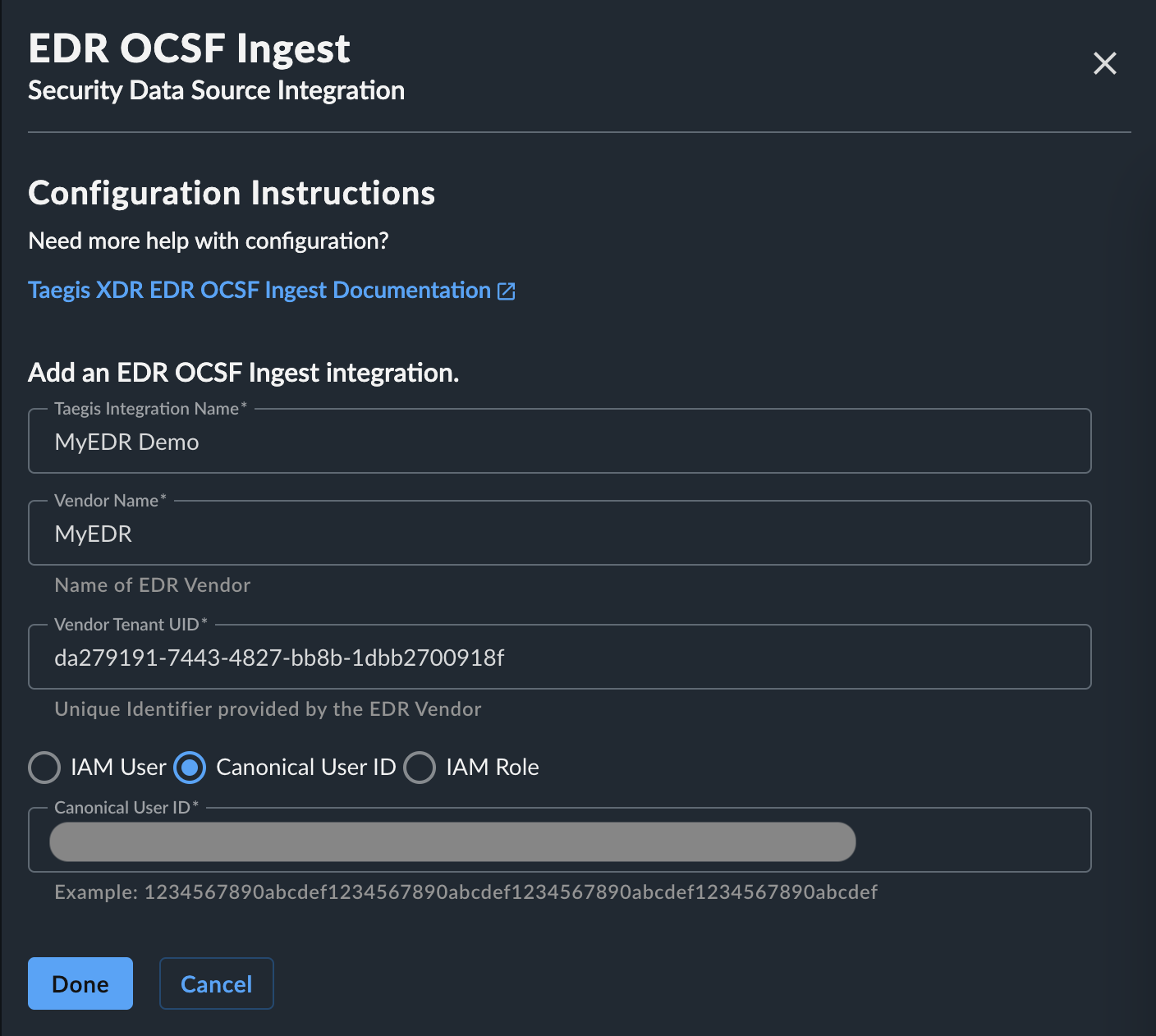Click the Name of EDR Vendor helper text

pos(153,585)
